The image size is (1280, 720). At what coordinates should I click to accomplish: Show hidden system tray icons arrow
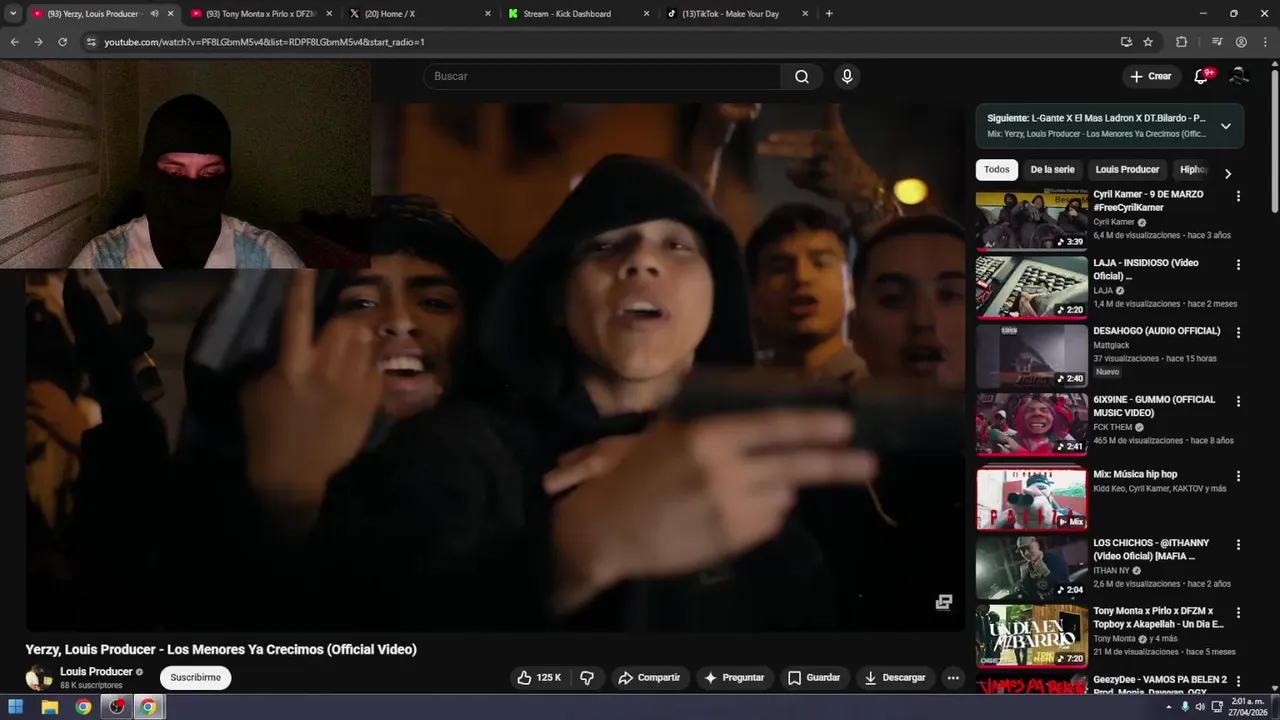(1168, 707)
